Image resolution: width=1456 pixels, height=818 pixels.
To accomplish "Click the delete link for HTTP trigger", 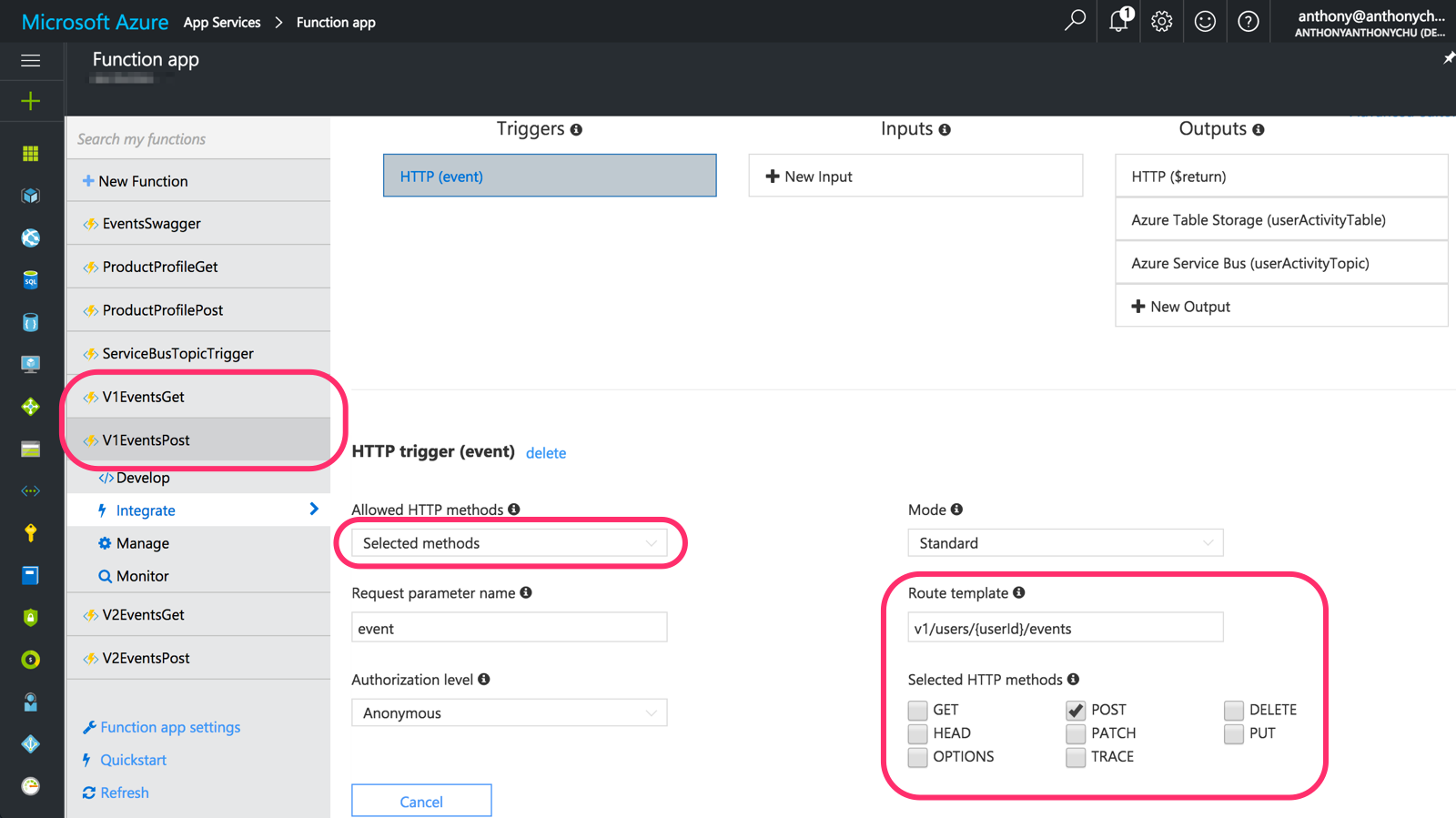I will click(x=546, y=453).
